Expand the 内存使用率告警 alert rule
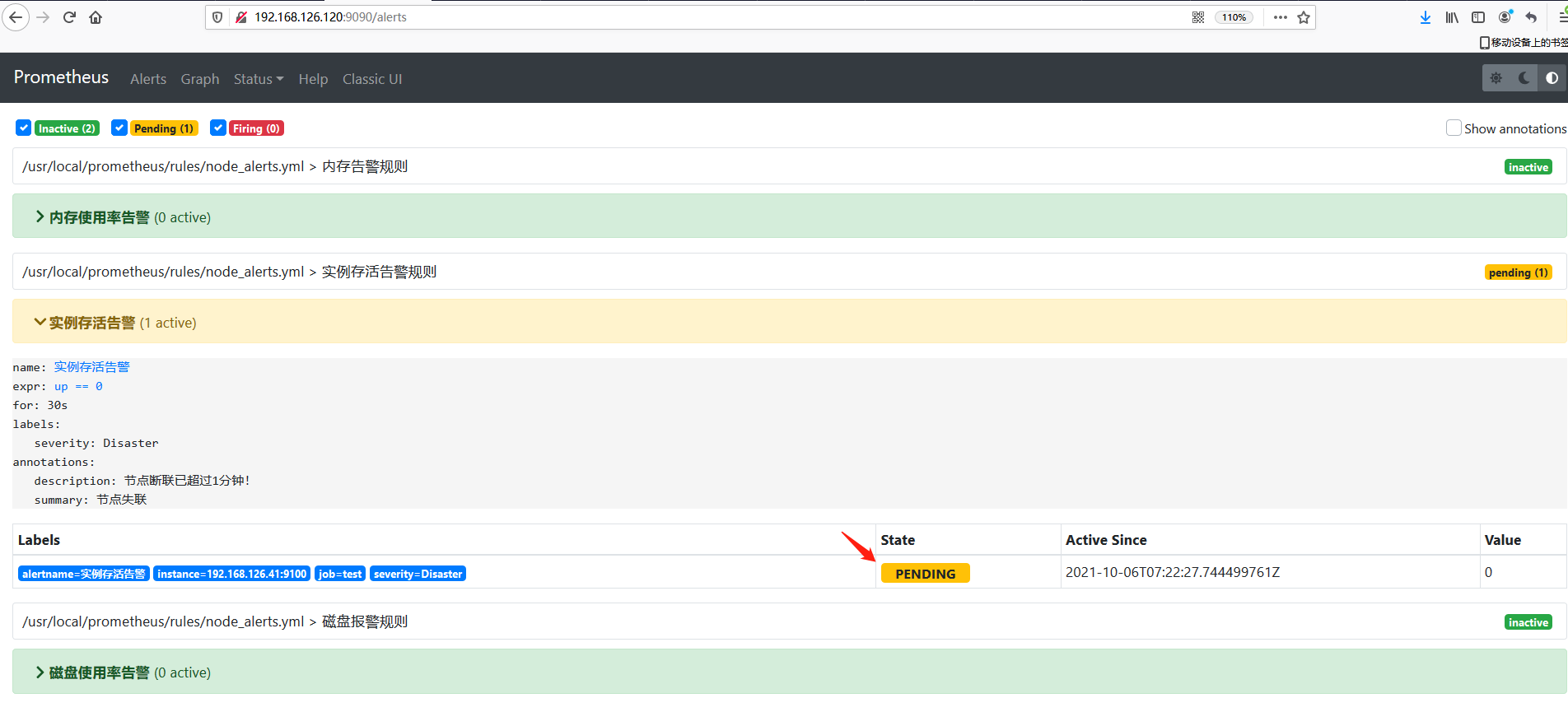This screenshot has height=726, width=1568. click(x=789, y=216)
